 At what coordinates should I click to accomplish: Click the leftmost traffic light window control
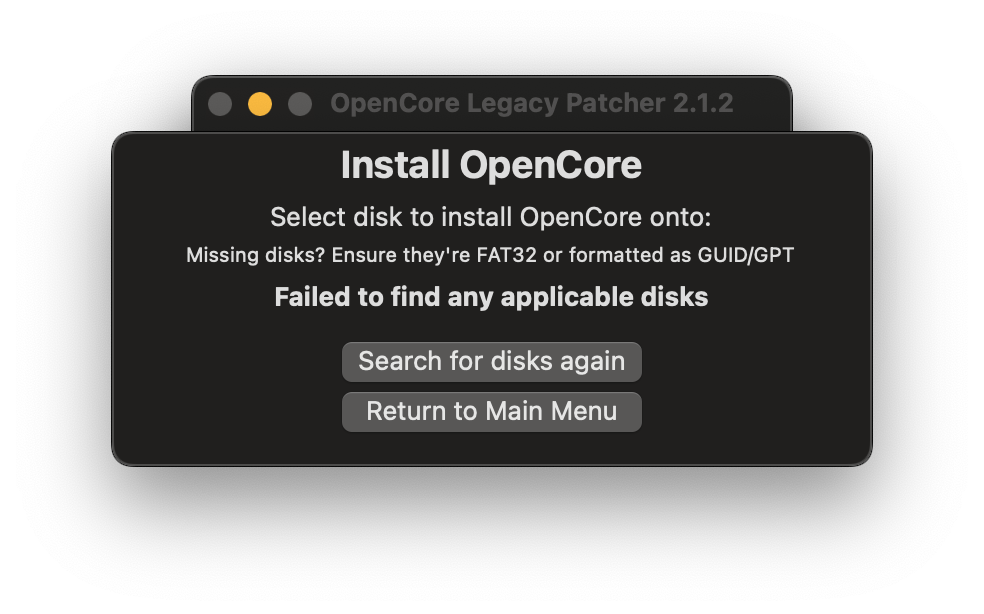pos(219,103)
